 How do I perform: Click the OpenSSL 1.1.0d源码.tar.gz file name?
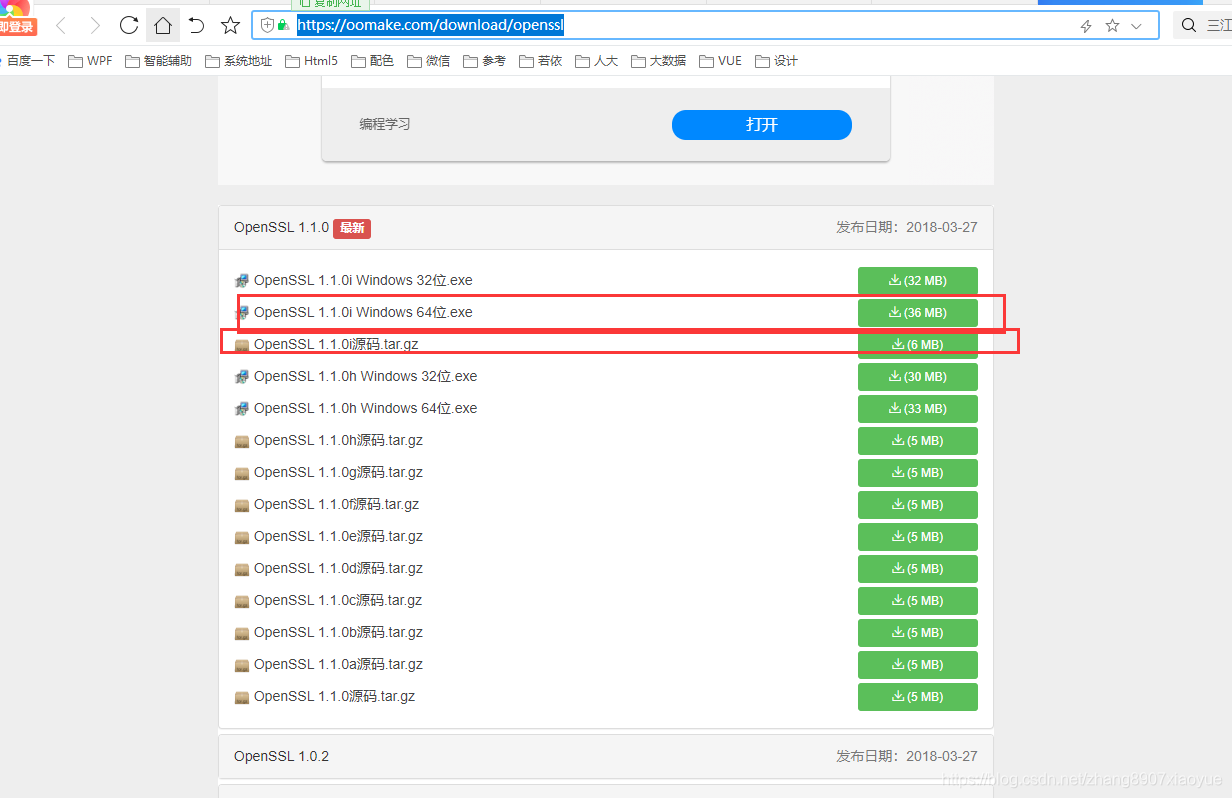pos(338,568)
